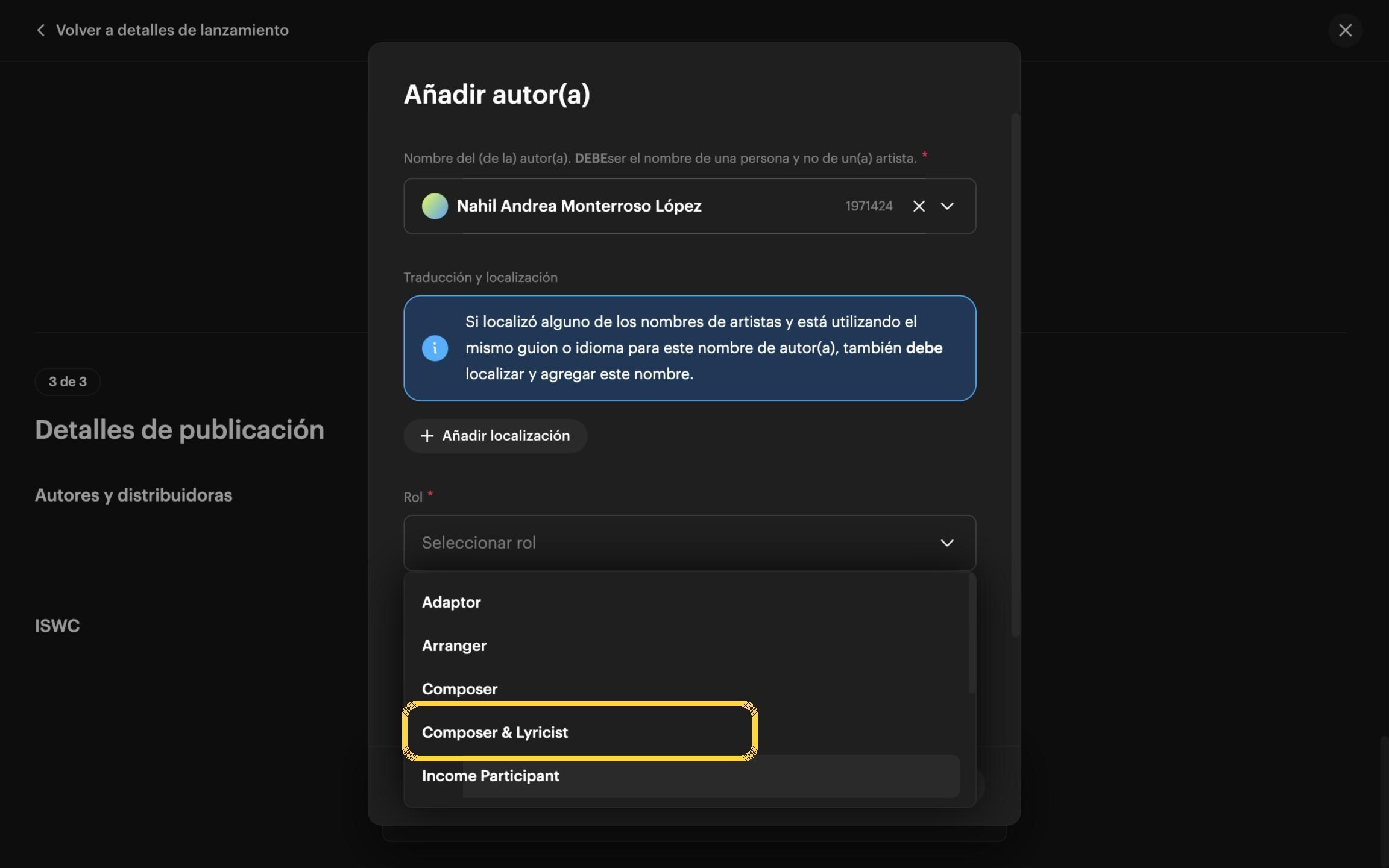Click the author's colored avatar circle
Viewport: 1389px width, 868px height.
click(x=435, y=206)
